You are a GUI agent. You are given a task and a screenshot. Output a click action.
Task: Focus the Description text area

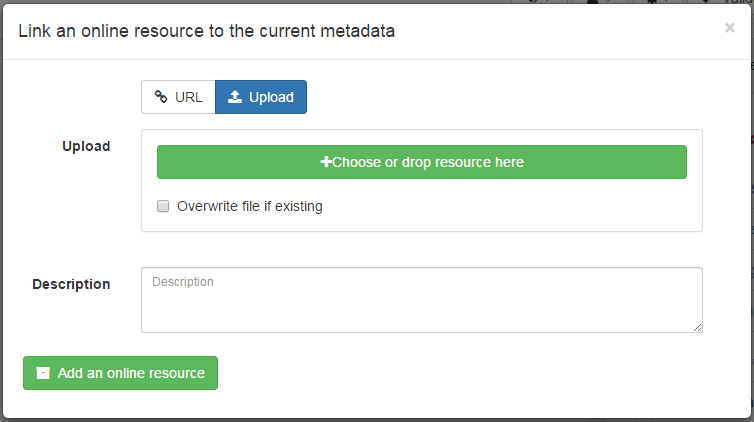[x=421, y=305]
